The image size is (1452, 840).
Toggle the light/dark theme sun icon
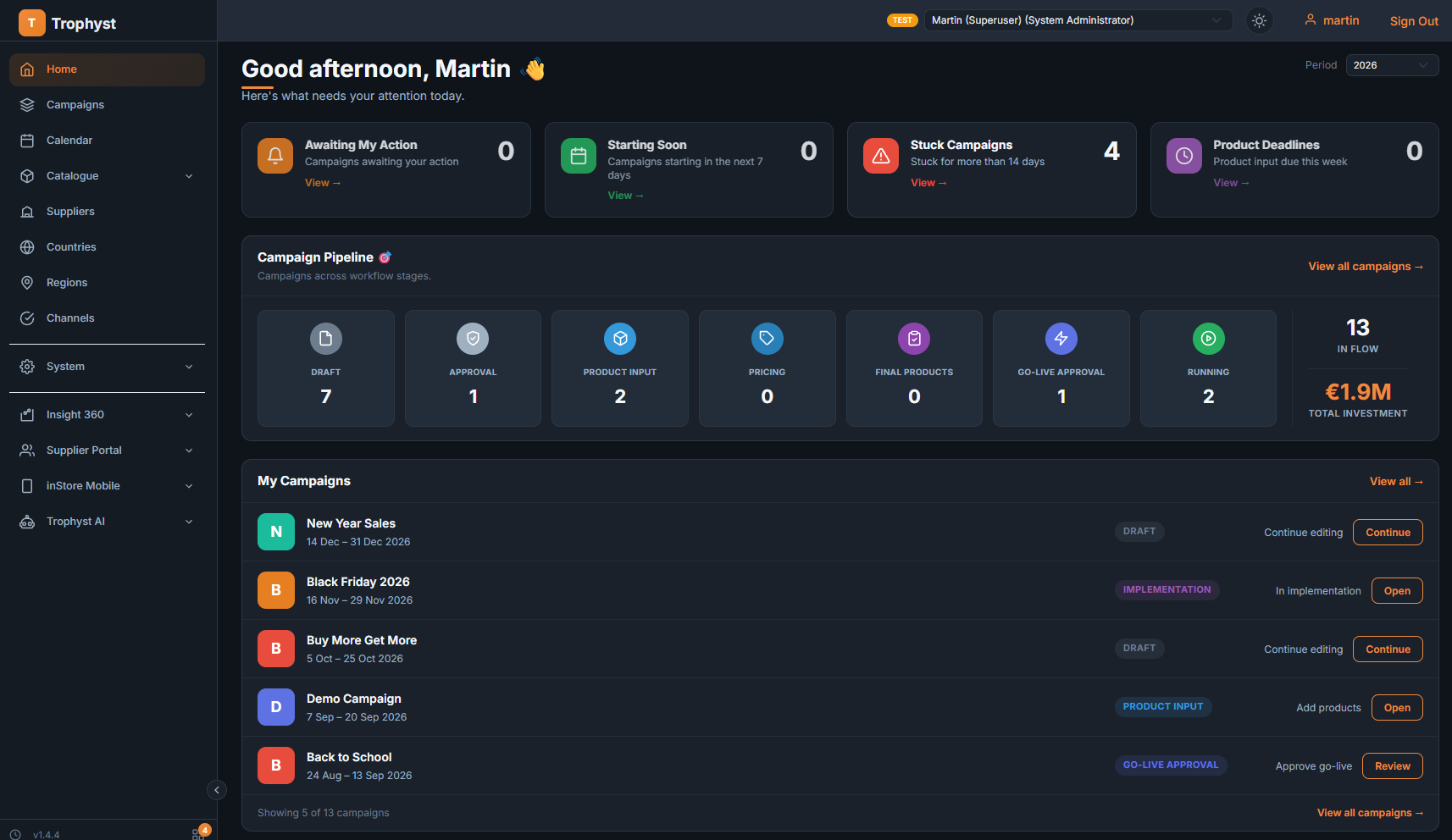point(1260,20)
